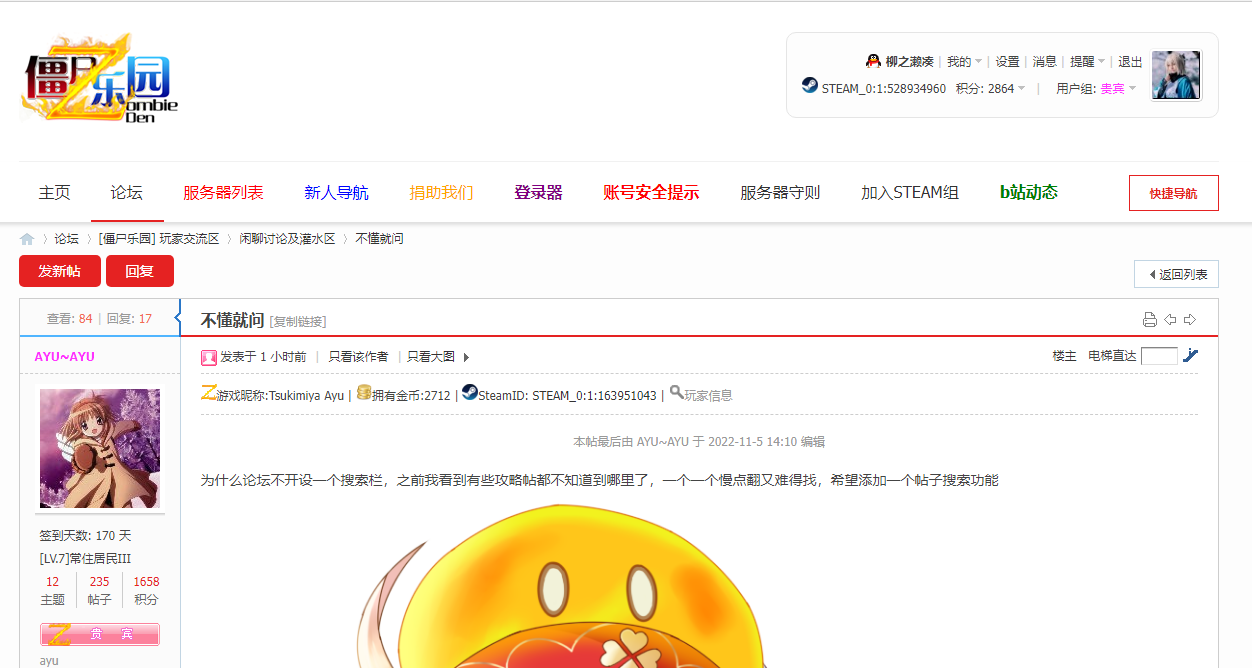Viewport: 1252px width, 668px height.
Task: Click the 退出 logout link
Action: tap(1130, 61)
